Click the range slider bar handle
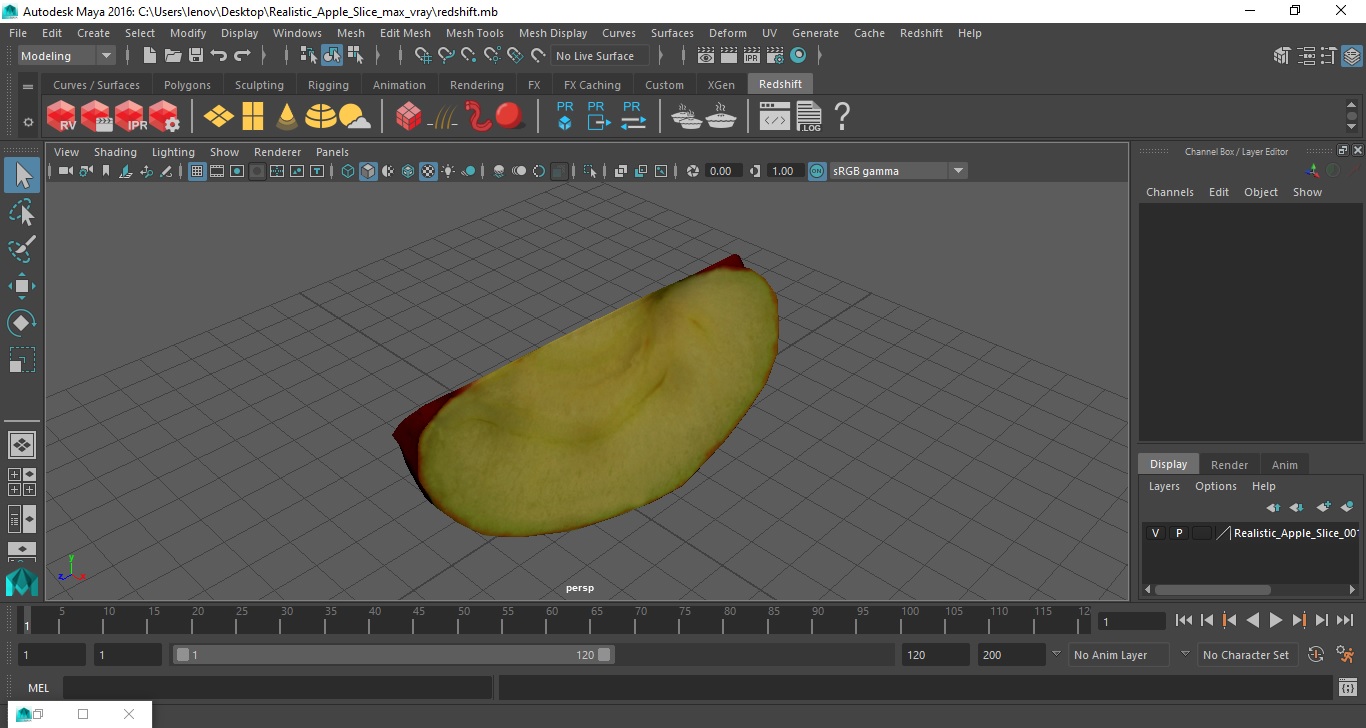This screenshot has height=728, width=1366. (x=394, y=655)
